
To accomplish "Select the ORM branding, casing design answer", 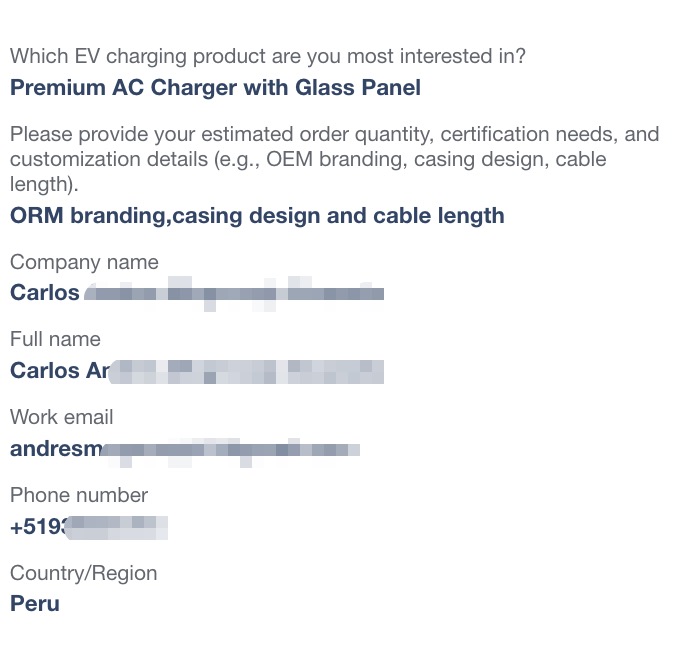I will pos(257,216).
